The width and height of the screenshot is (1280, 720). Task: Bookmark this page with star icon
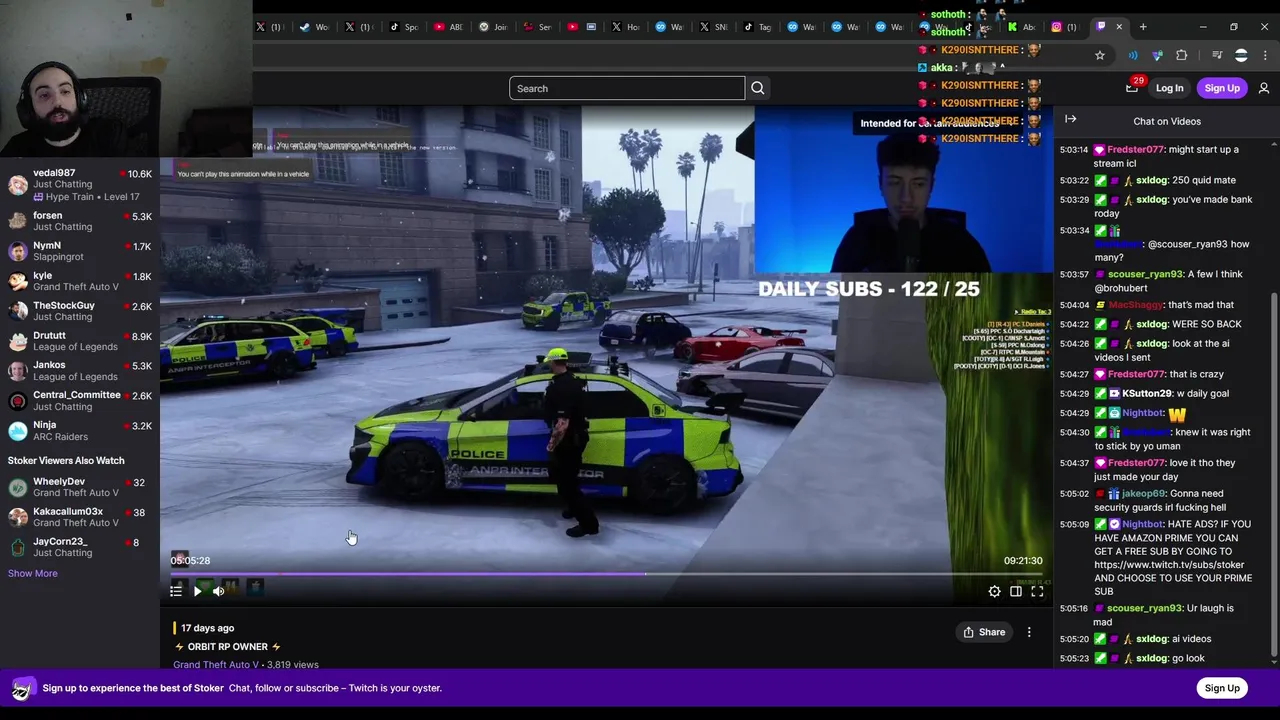click(x=1100, y=55)
